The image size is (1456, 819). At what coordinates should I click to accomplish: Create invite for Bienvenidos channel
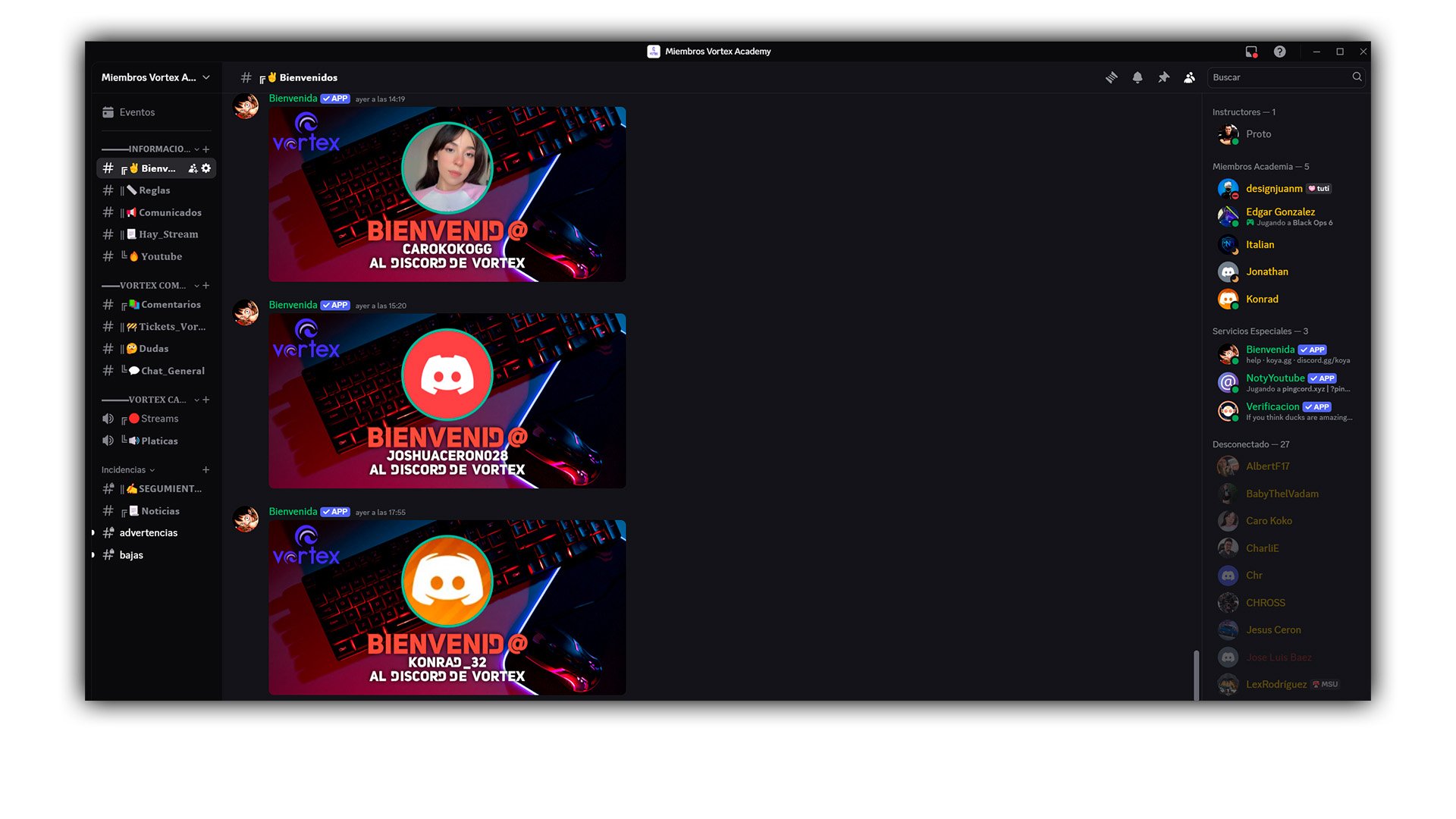tap(193, 168)
